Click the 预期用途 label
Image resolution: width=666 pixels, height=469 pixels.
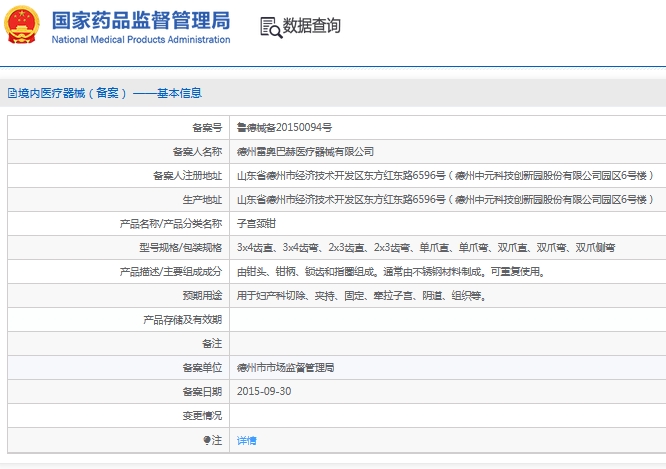pyautogui.click(x=202, y=296)
